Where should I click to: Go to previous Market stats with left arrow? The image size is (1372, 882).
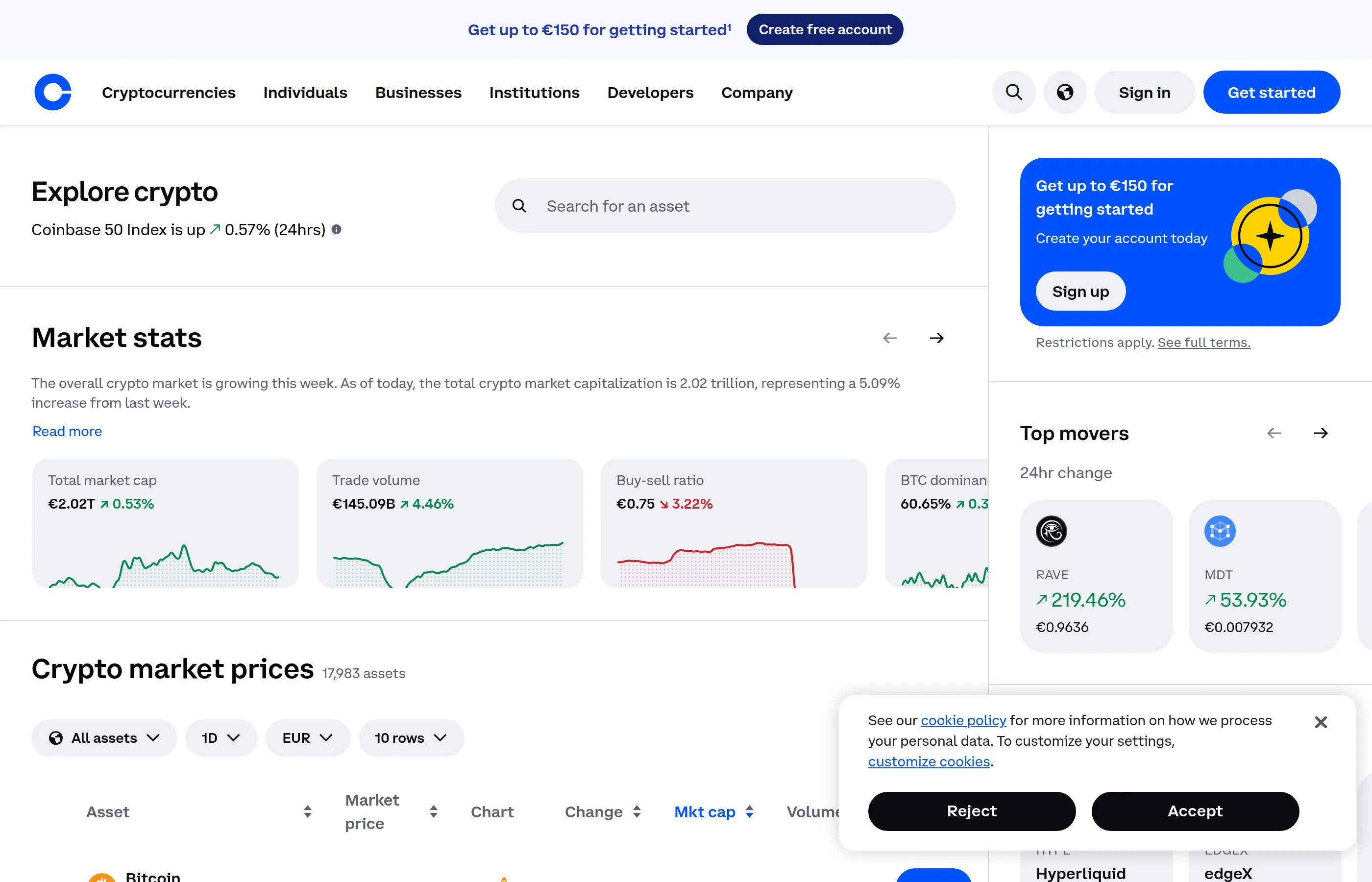(x=890, y=338)
